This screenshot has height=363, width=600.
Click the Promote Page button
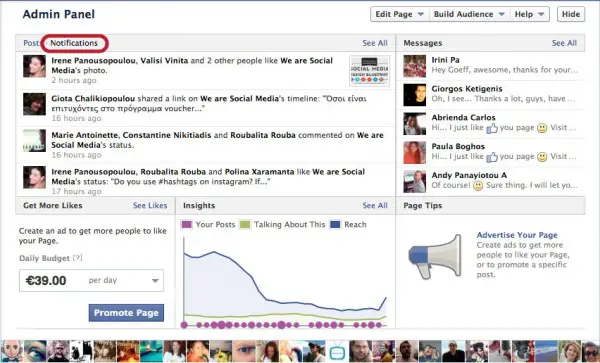coord(126,313)
